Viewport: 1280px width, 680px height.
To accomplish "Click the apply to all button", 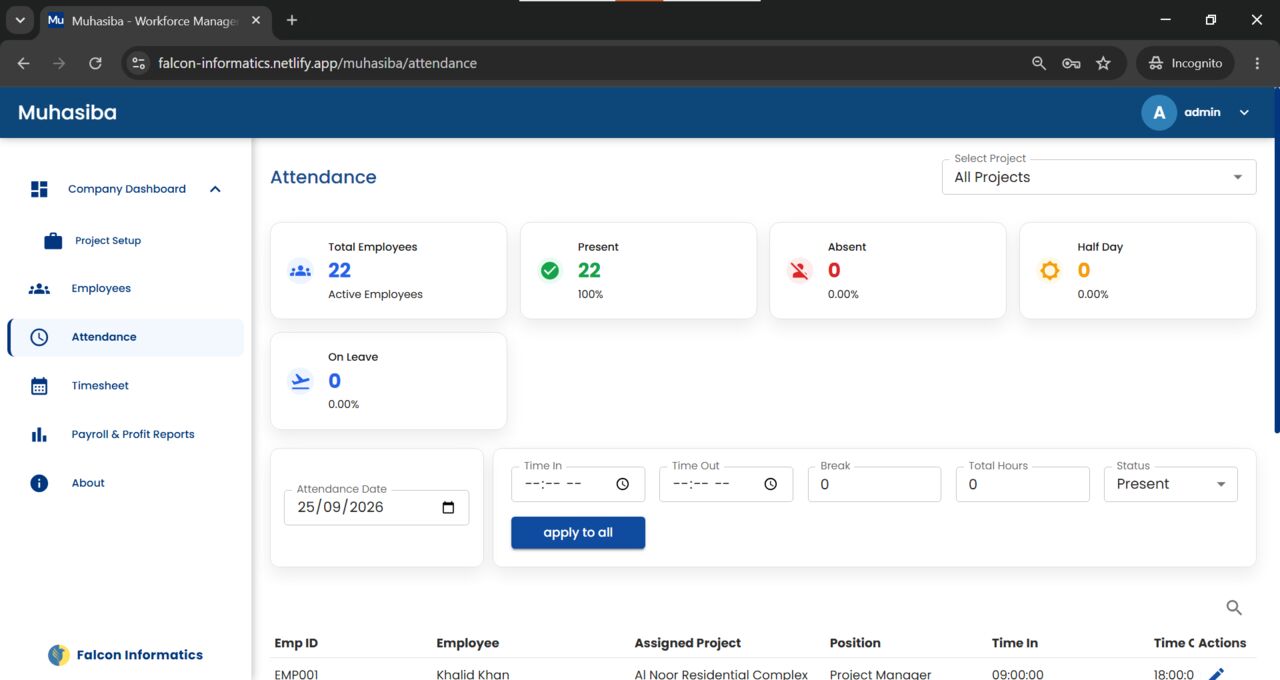I will 578,533.
